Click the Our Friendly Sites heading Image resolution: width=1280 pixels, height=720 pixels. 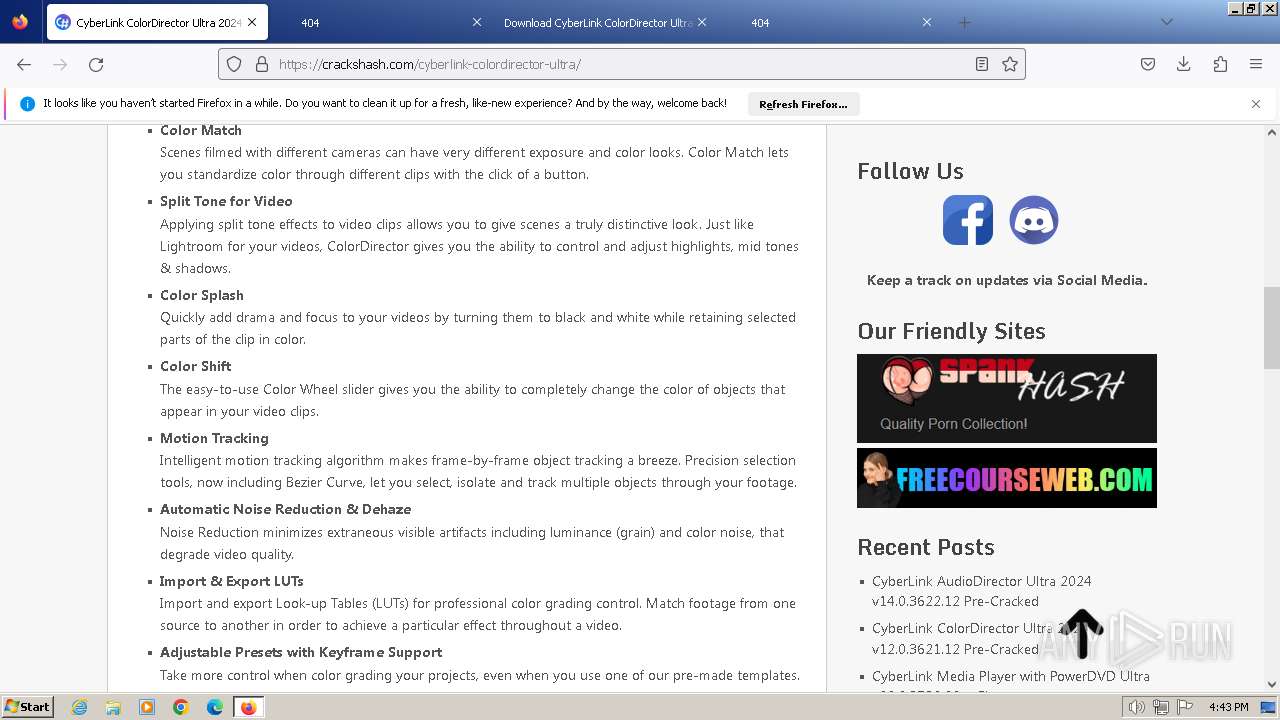[x=951, y=331]
